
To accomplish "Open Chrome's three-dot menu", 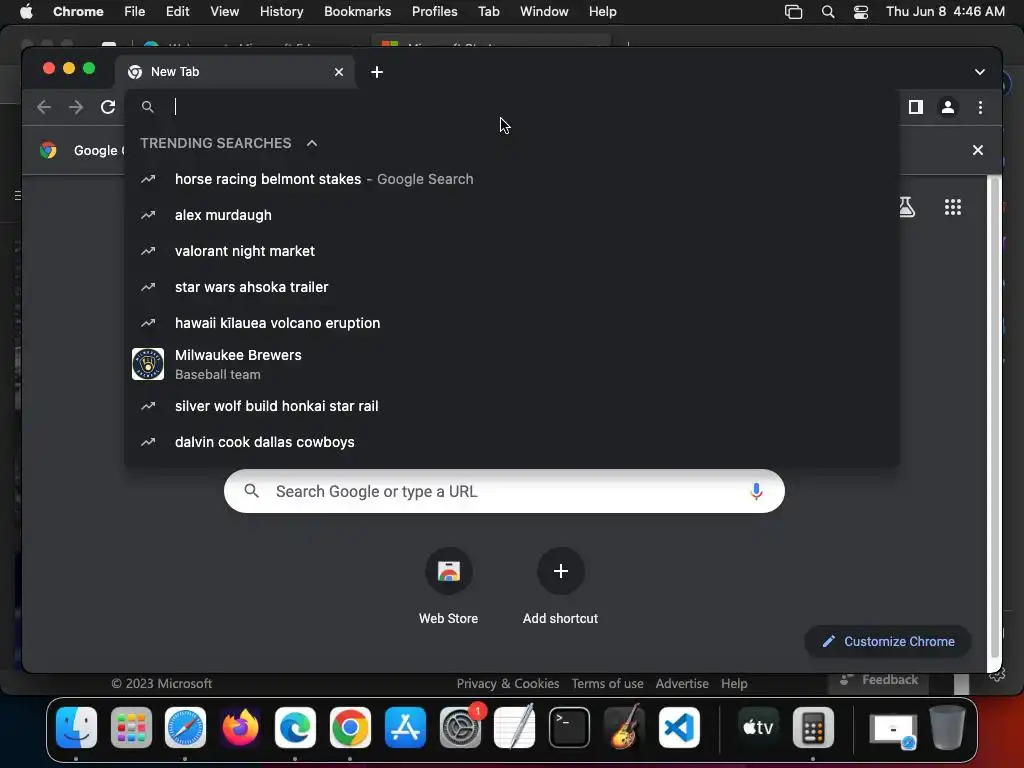I will point(980,107).
